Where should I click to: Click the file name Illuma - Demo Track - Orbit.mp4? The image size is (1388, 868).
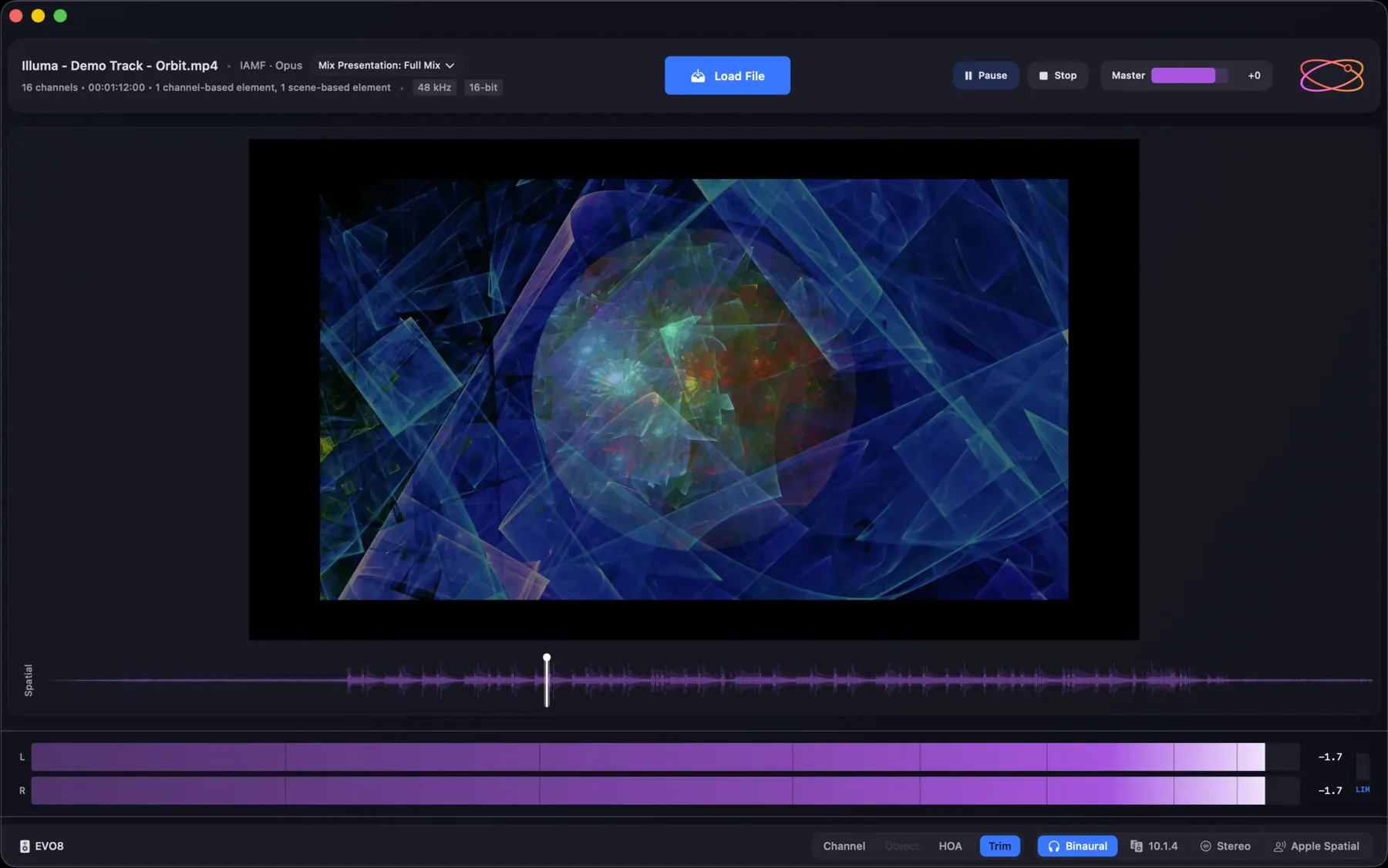pyautogui.click(x=120, y=66)
